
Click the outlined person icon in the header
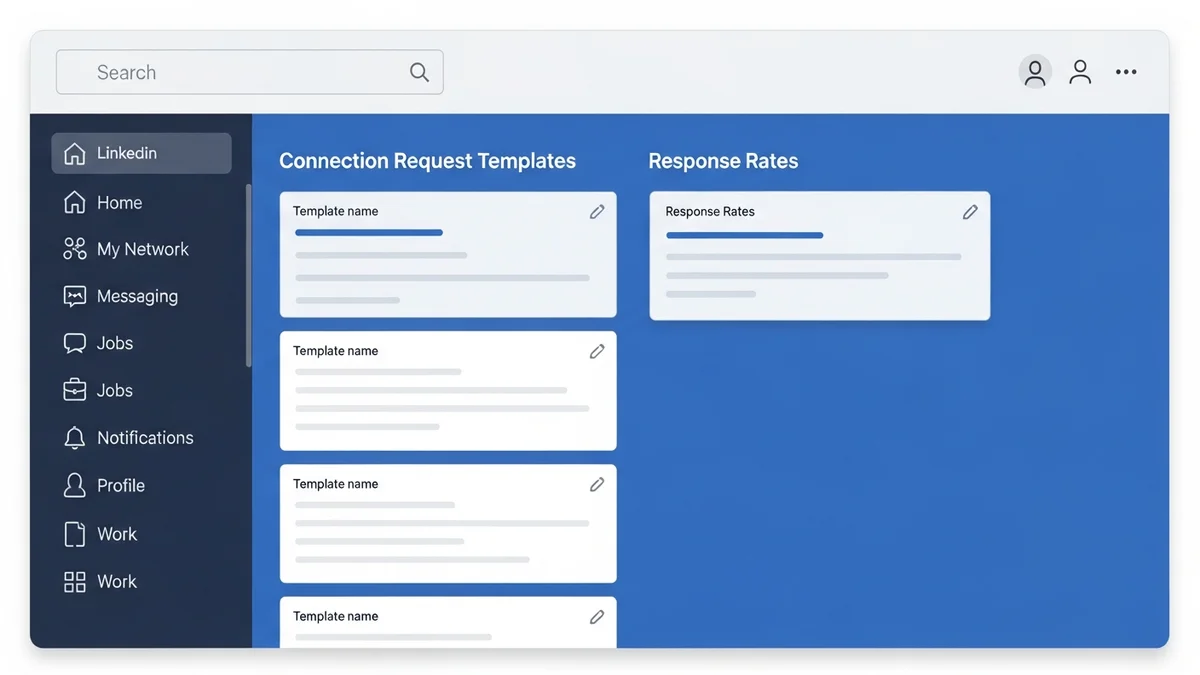1080,72
